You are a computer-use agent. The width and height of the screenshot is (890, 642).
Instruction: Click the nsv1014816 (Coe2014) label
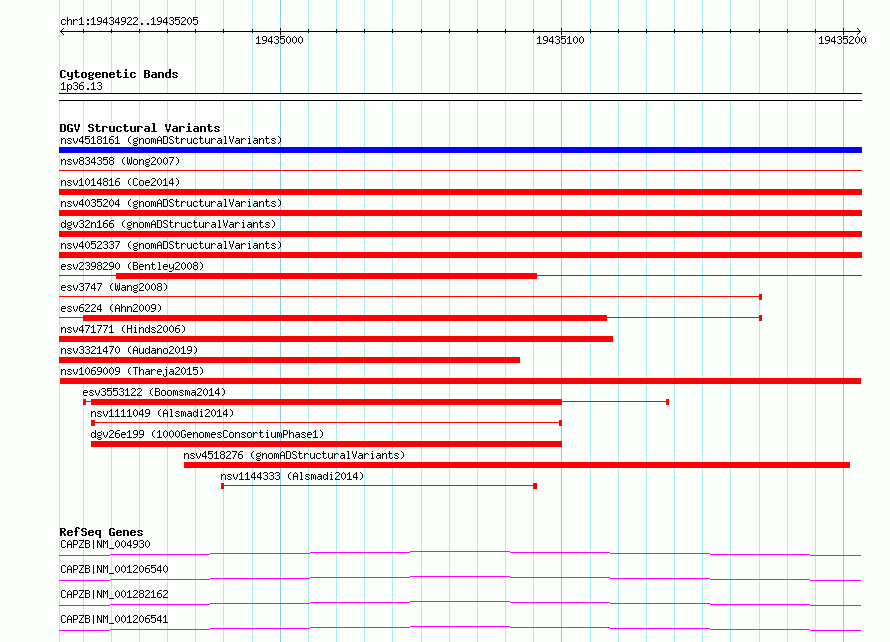coord(120,182)
